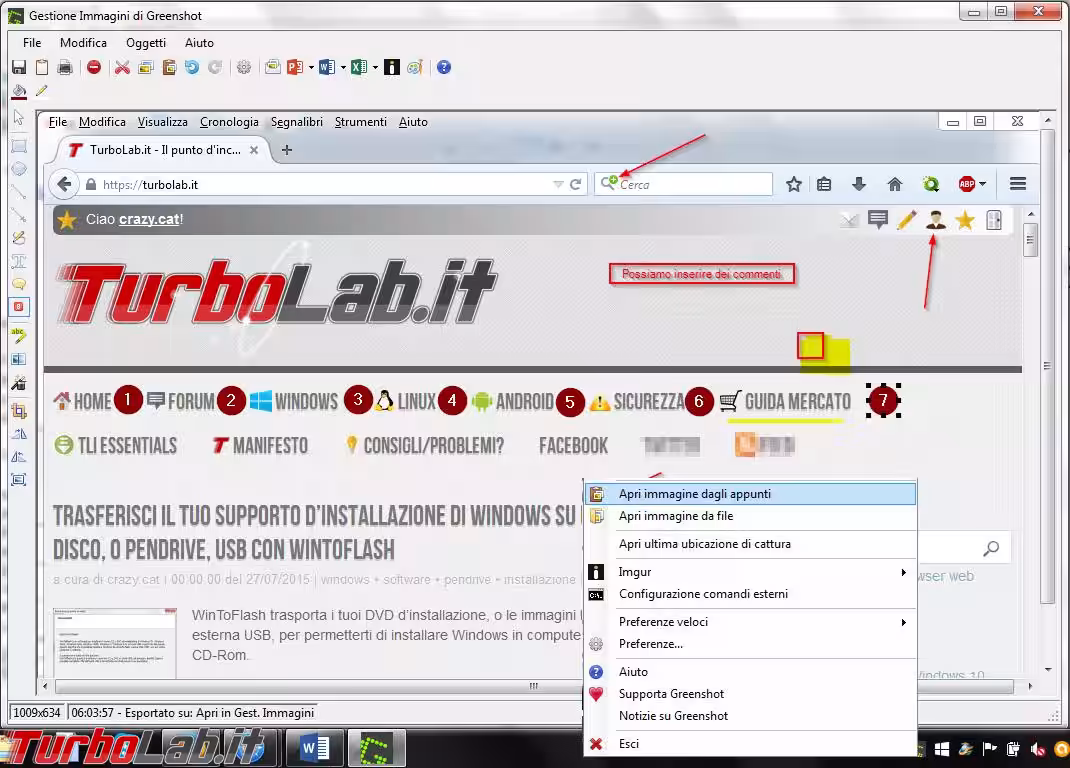The height and width of the screenshot is (768, 1070).
Task: Select the draw rectangle tool
Action: coord(19,145)
